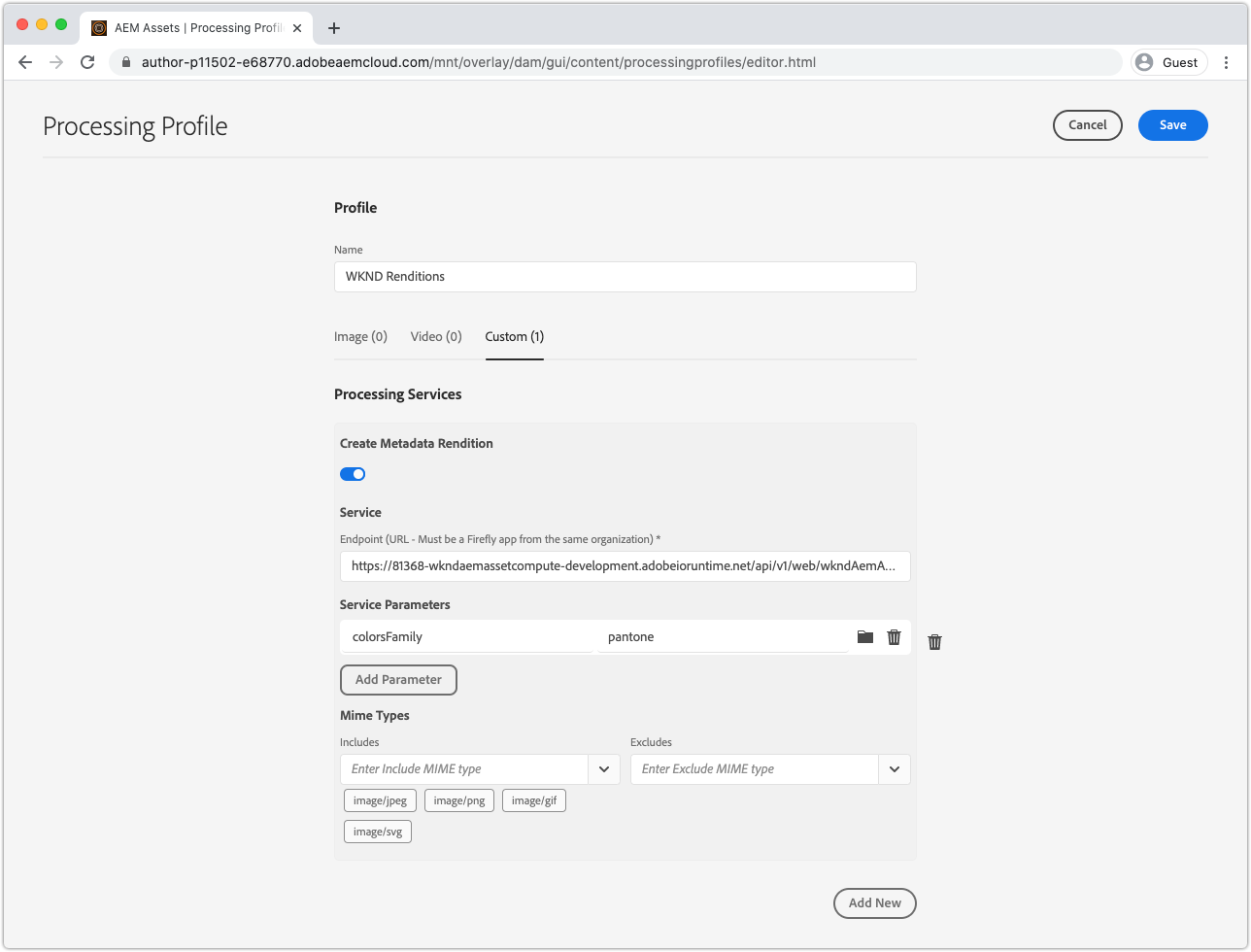The height and width of the screenshot is (952, 1251).
Task: Open a new browser tab plus icon
Action: 334,28
